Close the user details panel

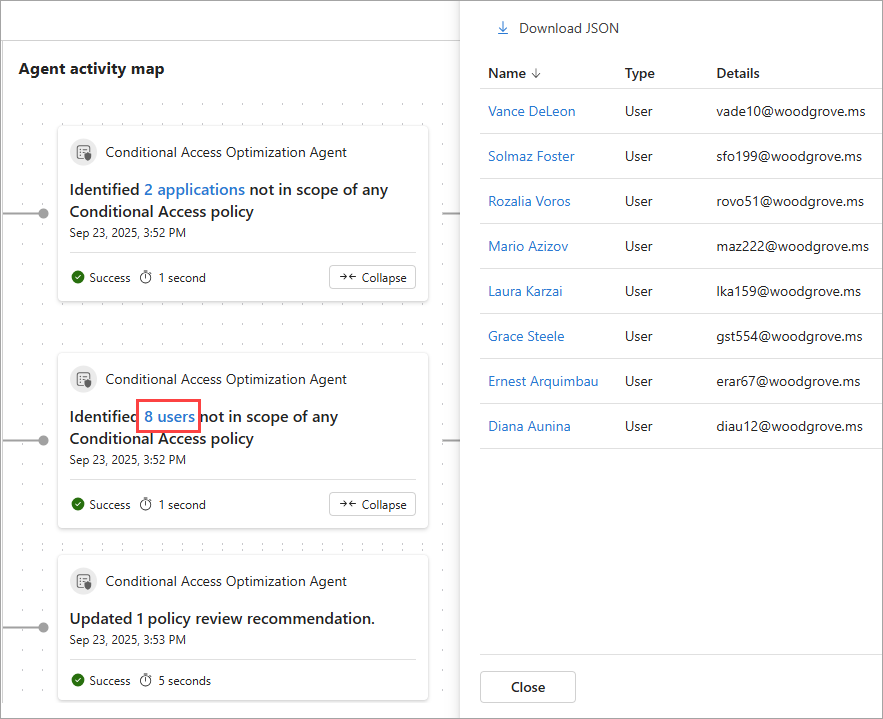click(527, 687)
